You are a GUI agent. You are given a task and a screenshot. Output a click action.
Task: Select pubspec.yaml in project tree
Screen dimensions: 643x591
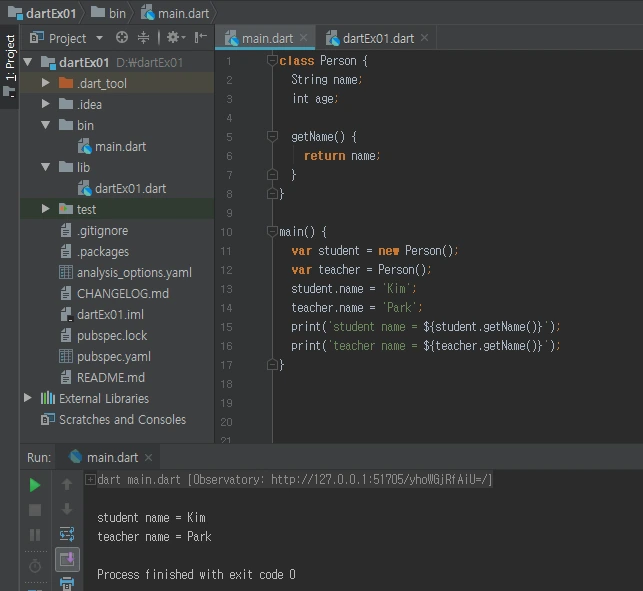pyautogui.click(x=114, y=357)
